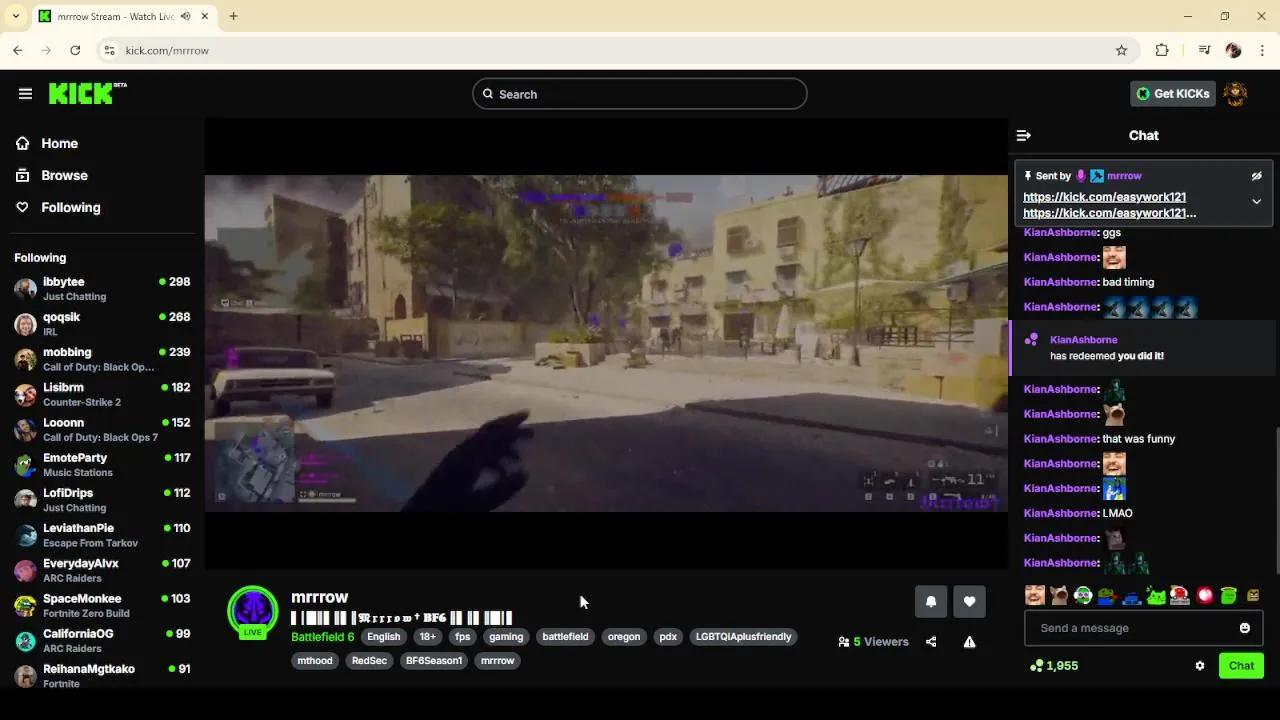Select the mthood tag
The width and height of the screenshot is (1280, 720).
pyautogui.click(x=315, y=661)
